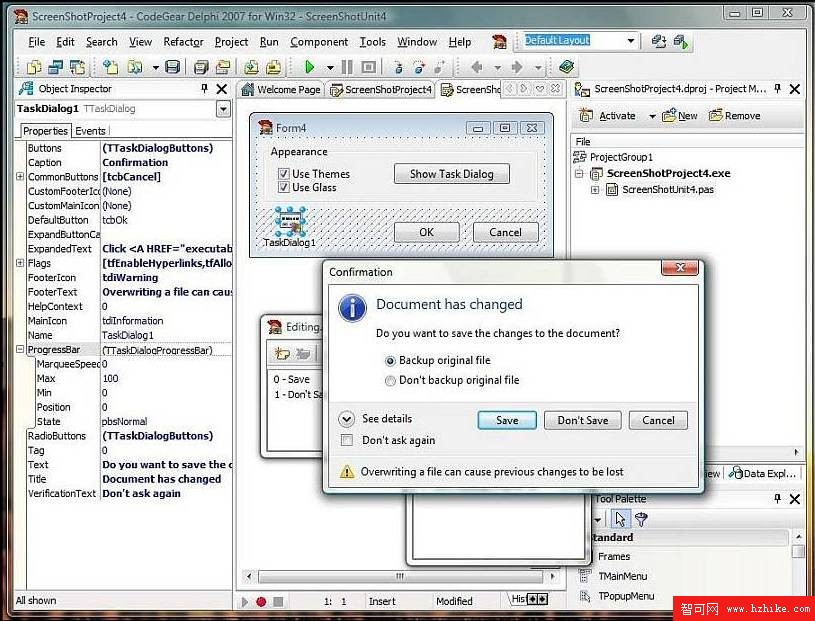Click Save in the Confirmation dialog
Screen dimensions: 815x621
click(x=507, y=420)
